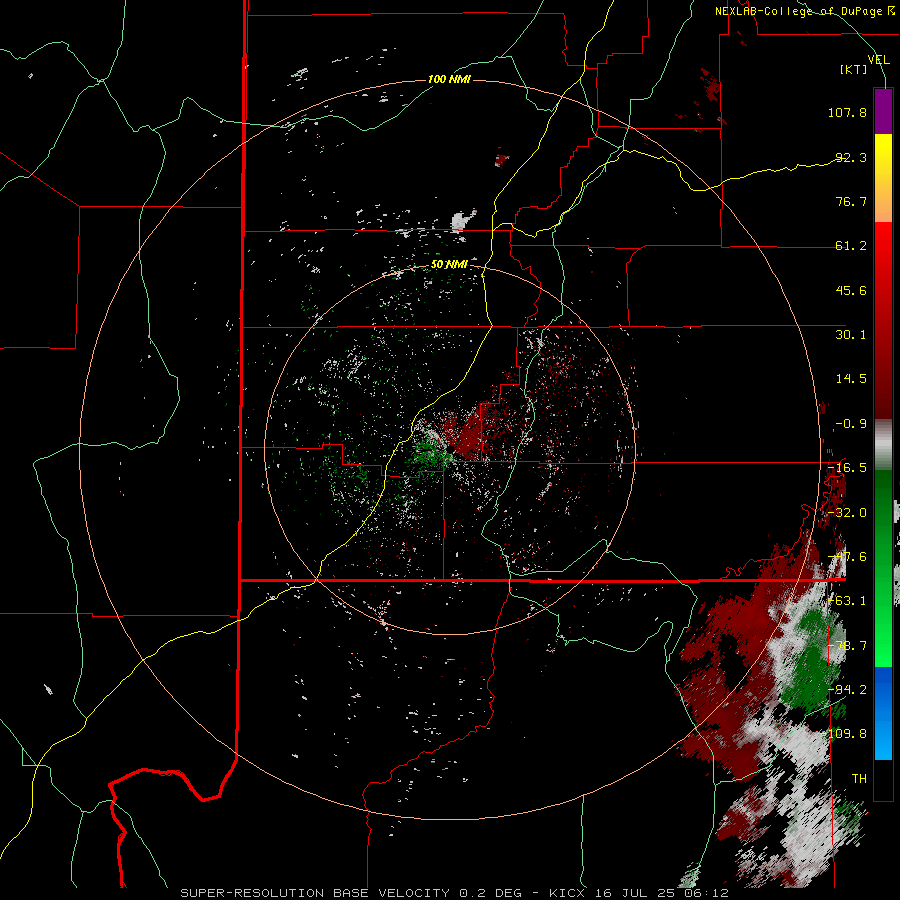Click the 50 NMI range ring label

[x=449, y=264]
